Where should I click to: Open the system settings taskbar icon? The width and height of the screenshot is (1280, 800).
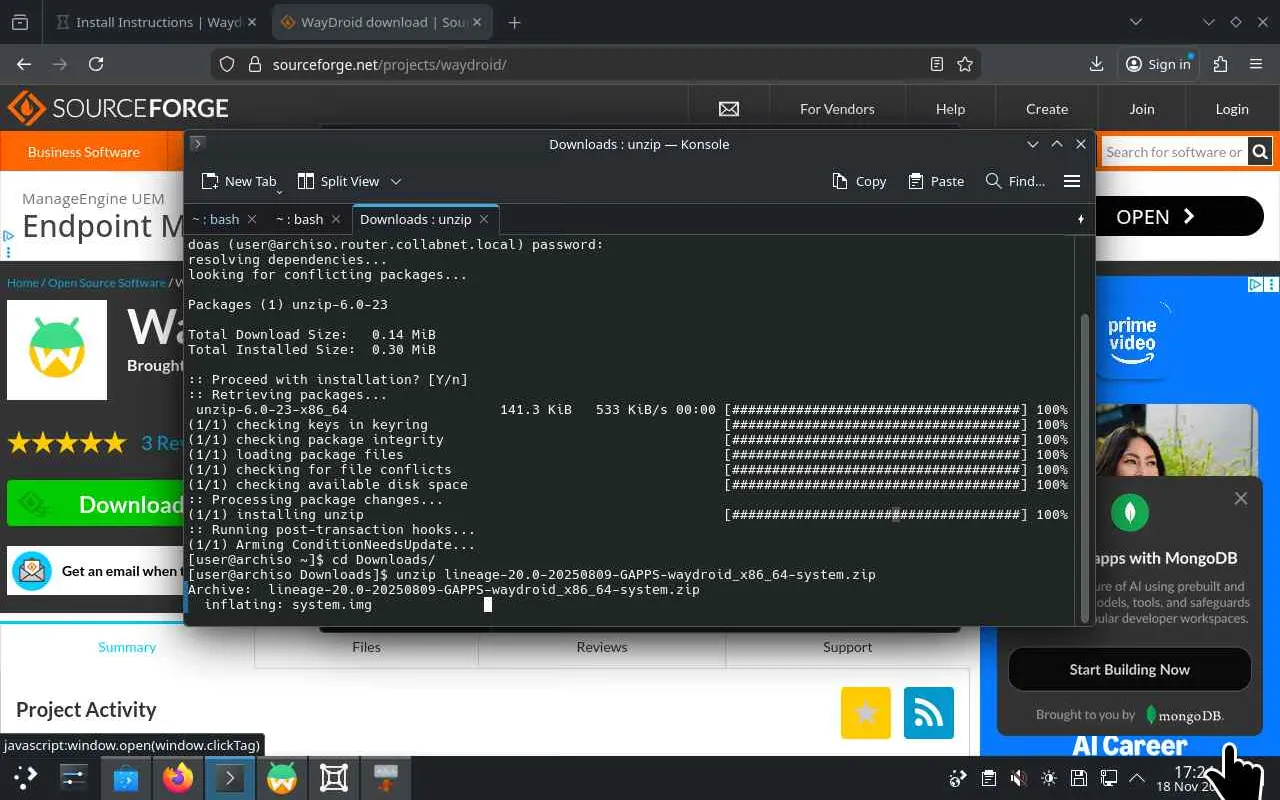point(74,777)
